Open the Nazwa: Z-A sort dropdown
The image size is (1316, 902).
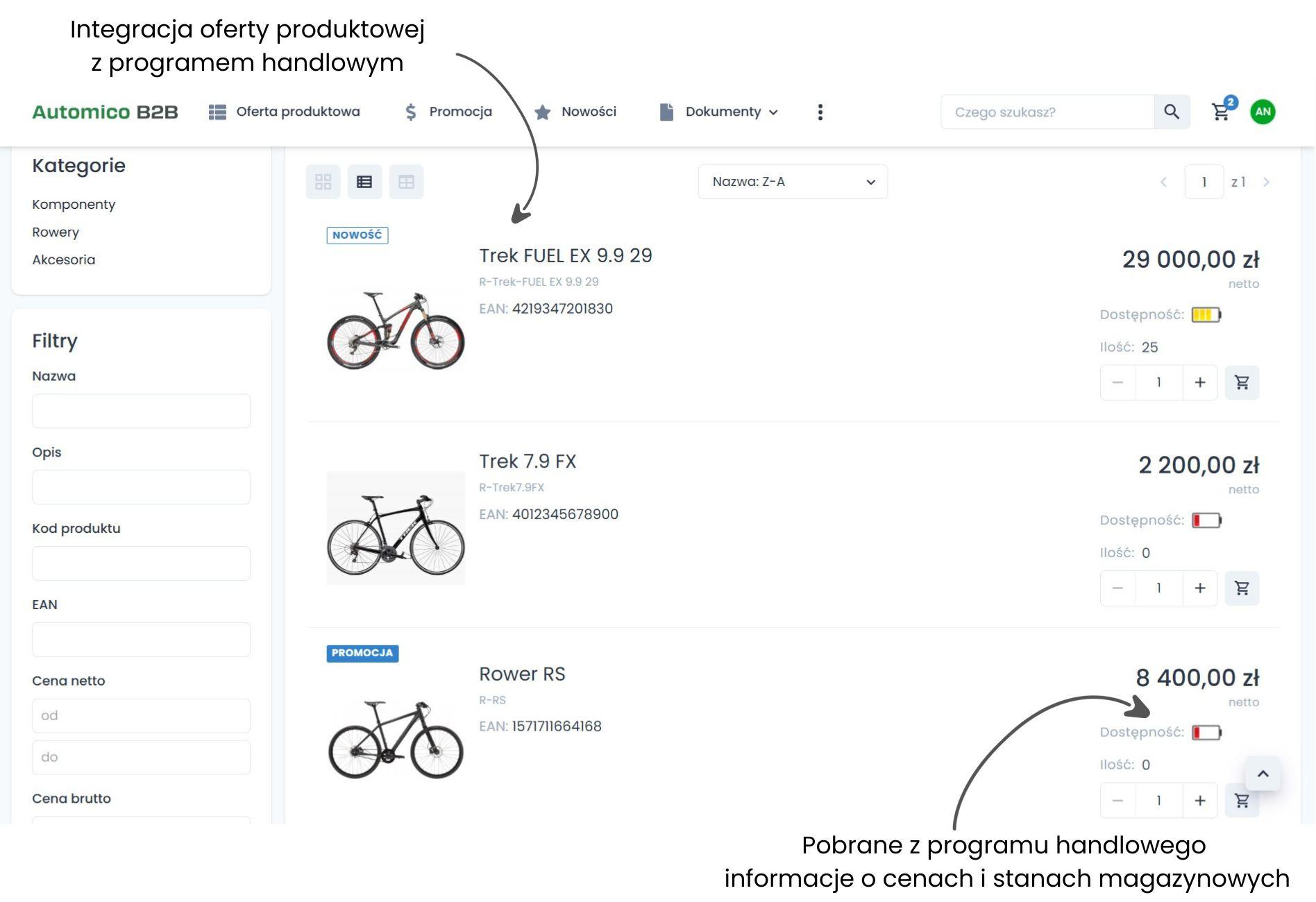tap(793, 182)
